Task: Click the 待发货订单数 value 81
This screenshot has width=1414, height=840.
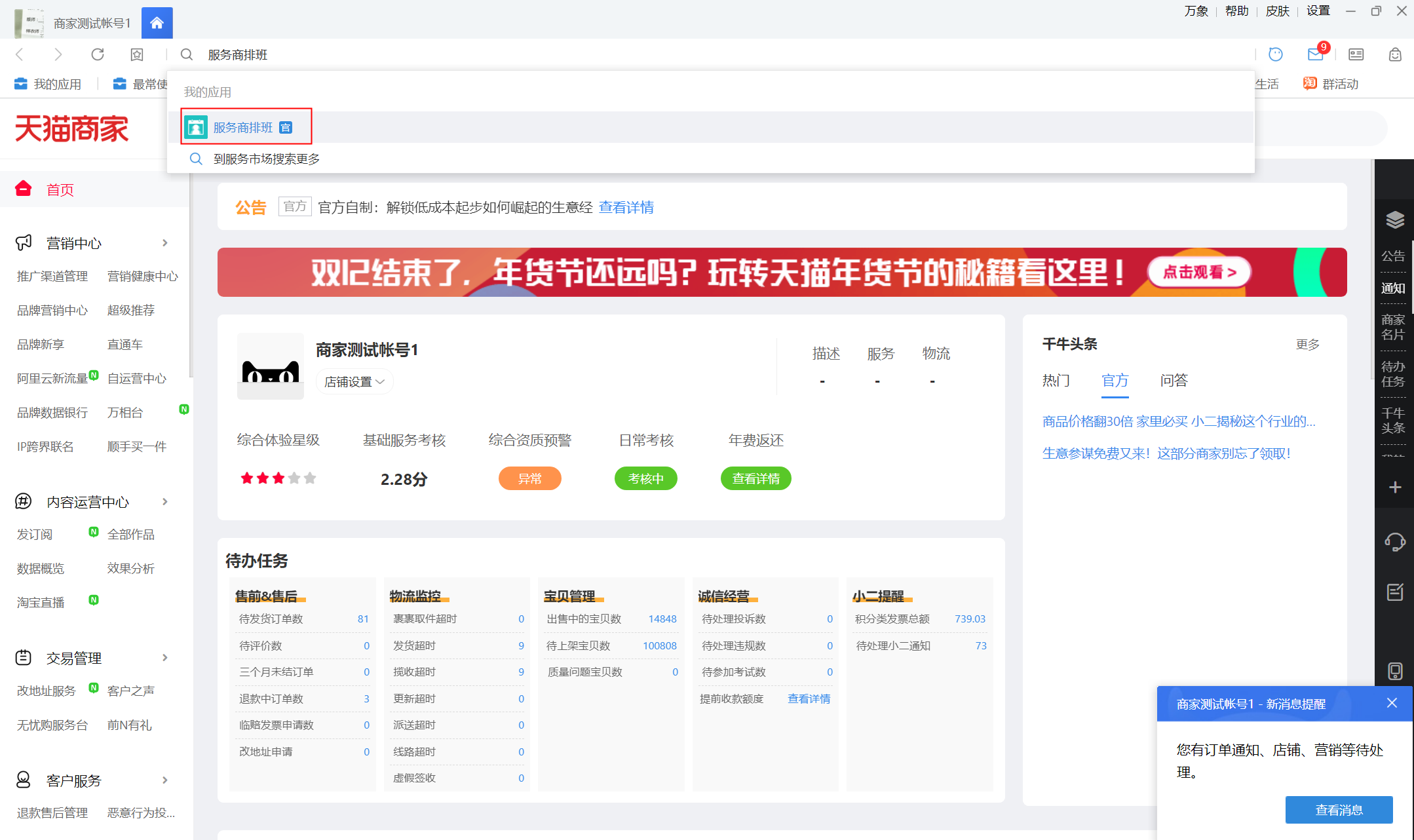Action: click(x=363, y=619)
